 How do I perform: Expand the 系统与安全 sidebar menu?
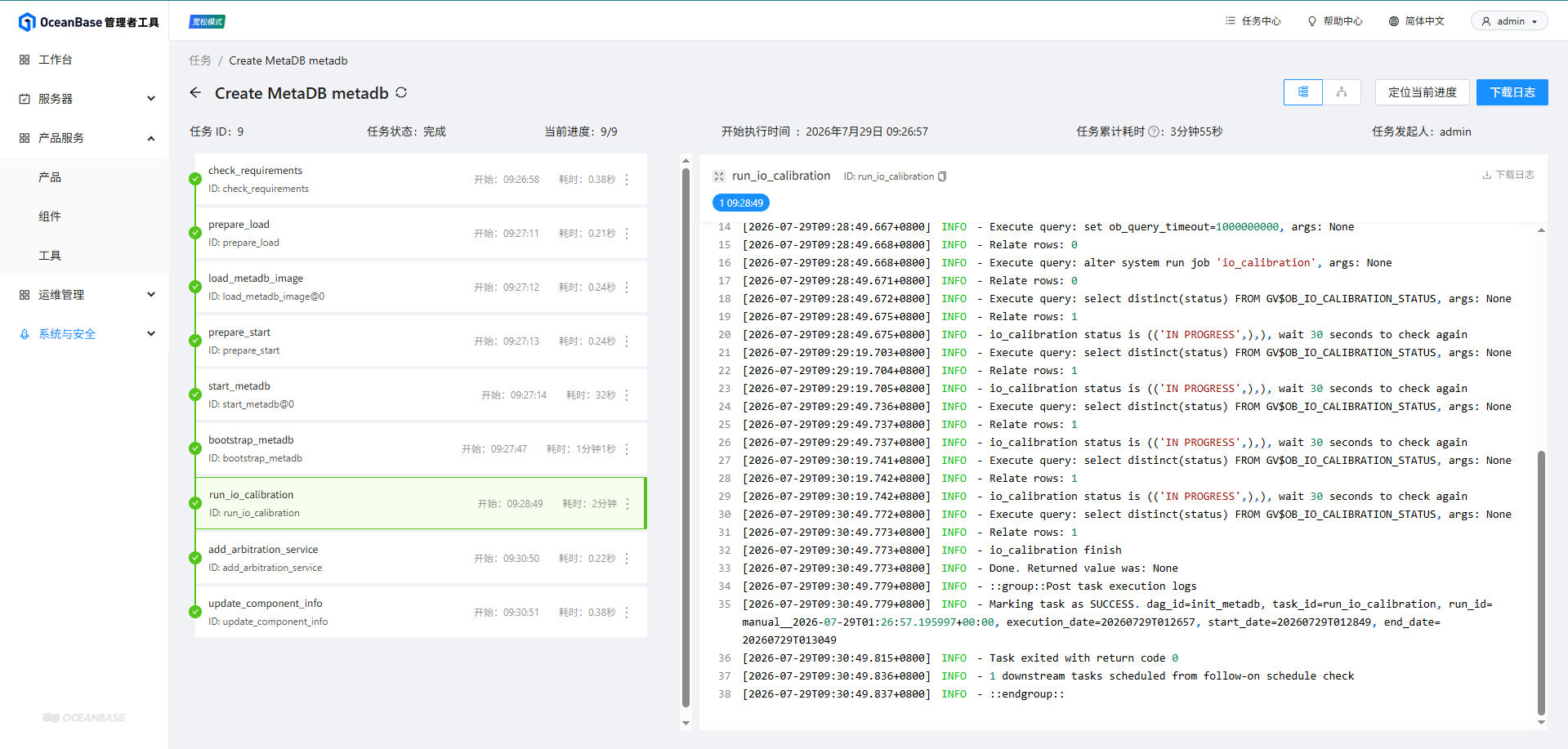84,334
